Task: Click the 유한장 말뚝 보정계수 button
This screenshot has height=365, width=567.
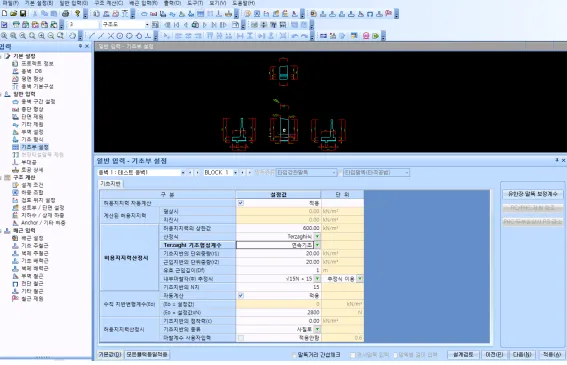Action: pyautogui.click(x=533, y=194)
